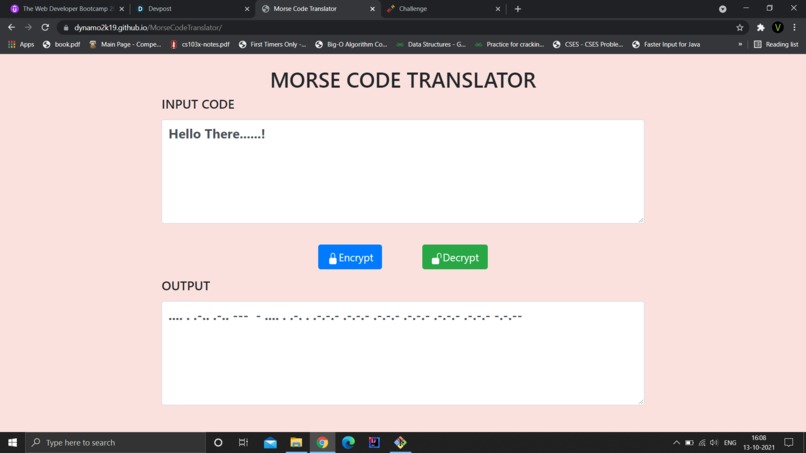Open the Practice for crackin... bookmark

[x=509, y=45]
